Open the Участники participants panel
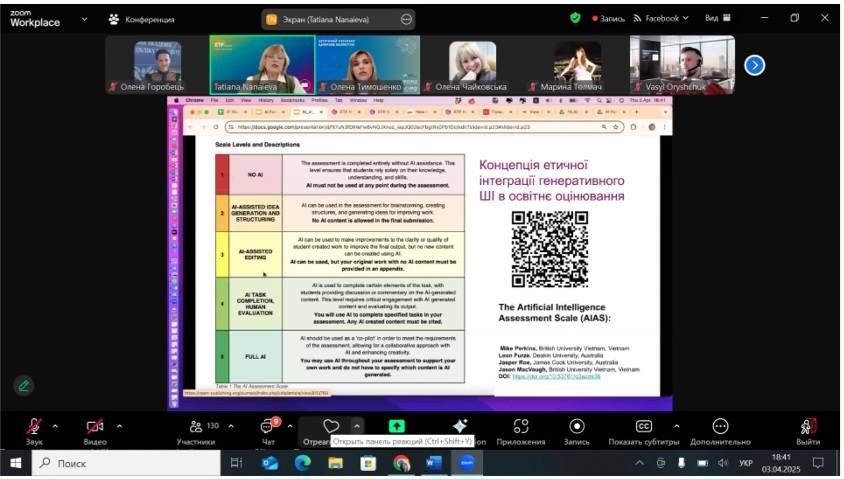Screen dimensions: 844x479 pos(195,426)
